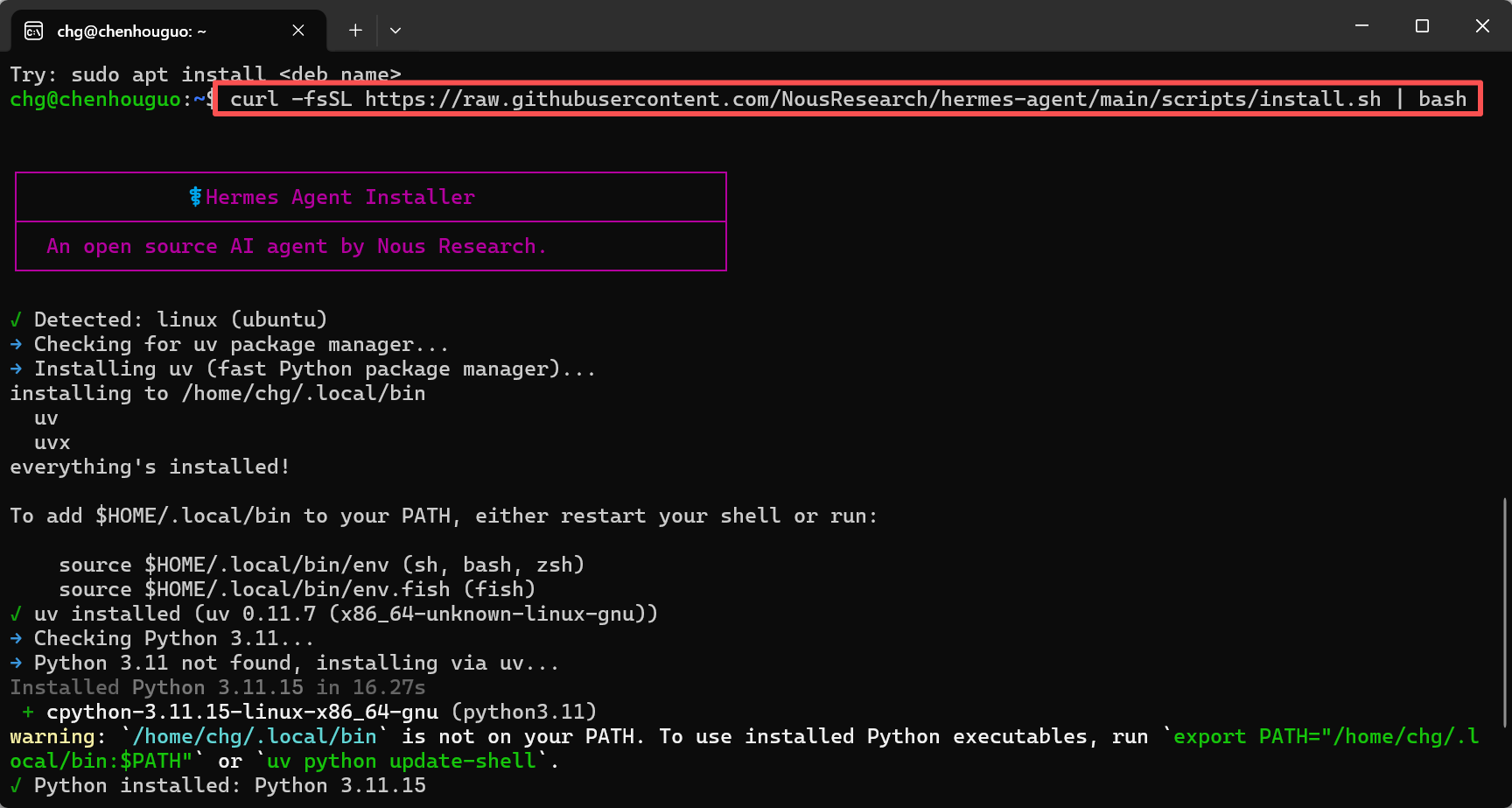
Task: Click 'Python installed: Python 3.11.15' line
Action: [218, 785]
